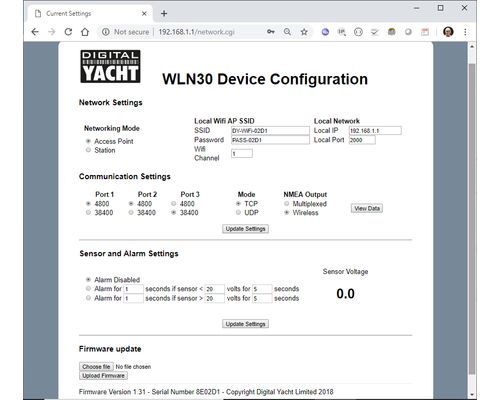Reload the page with the refresh icon

pos(68,32)
